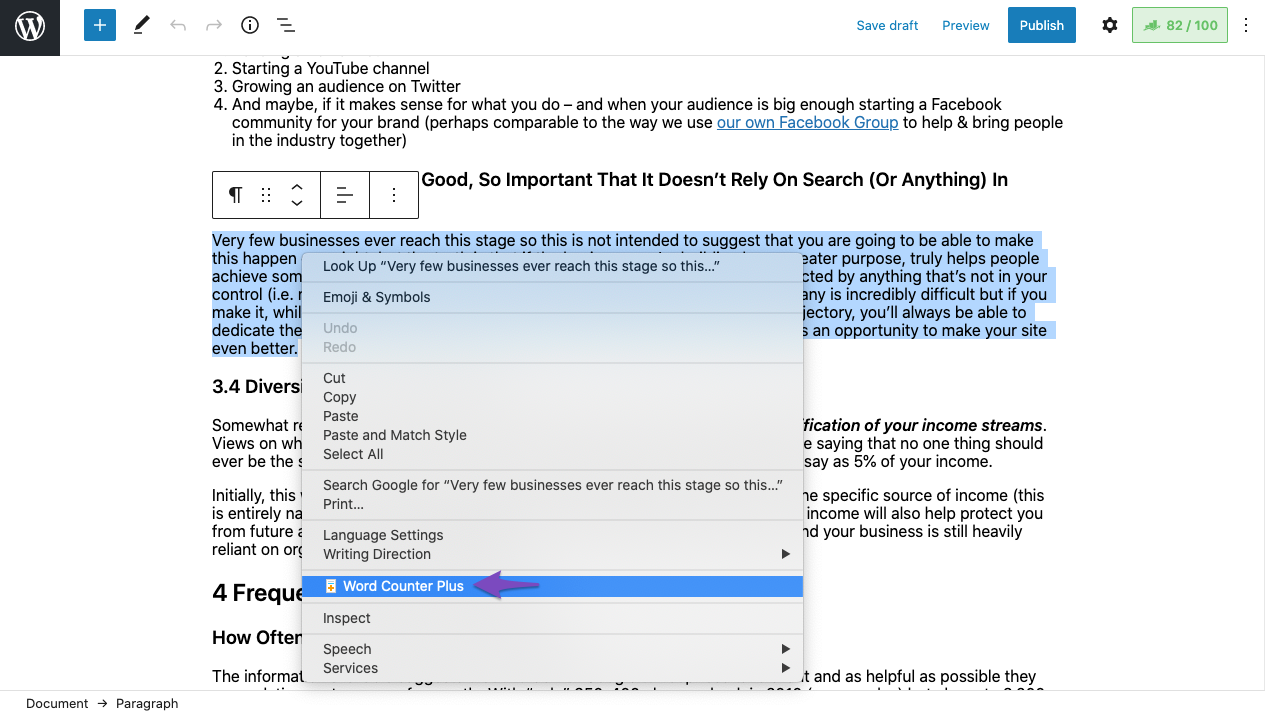The width and height of the screenshot is (1265, 715).
Task: Open block toolbar more options menu
Action: coord(394,195)
